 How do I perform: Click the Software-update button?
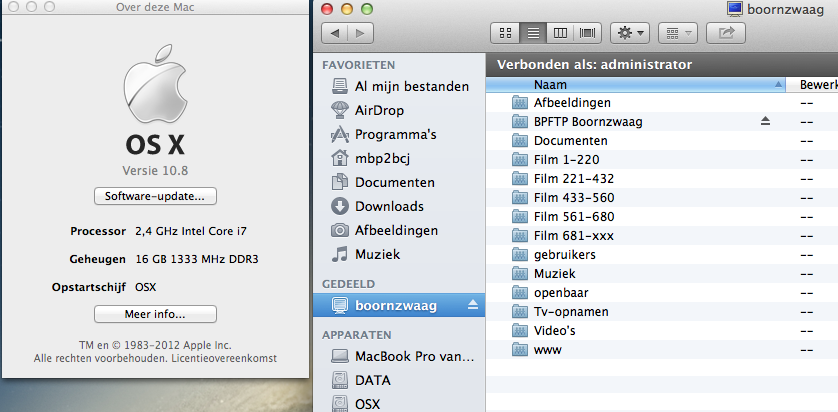(x=155, y=196)
